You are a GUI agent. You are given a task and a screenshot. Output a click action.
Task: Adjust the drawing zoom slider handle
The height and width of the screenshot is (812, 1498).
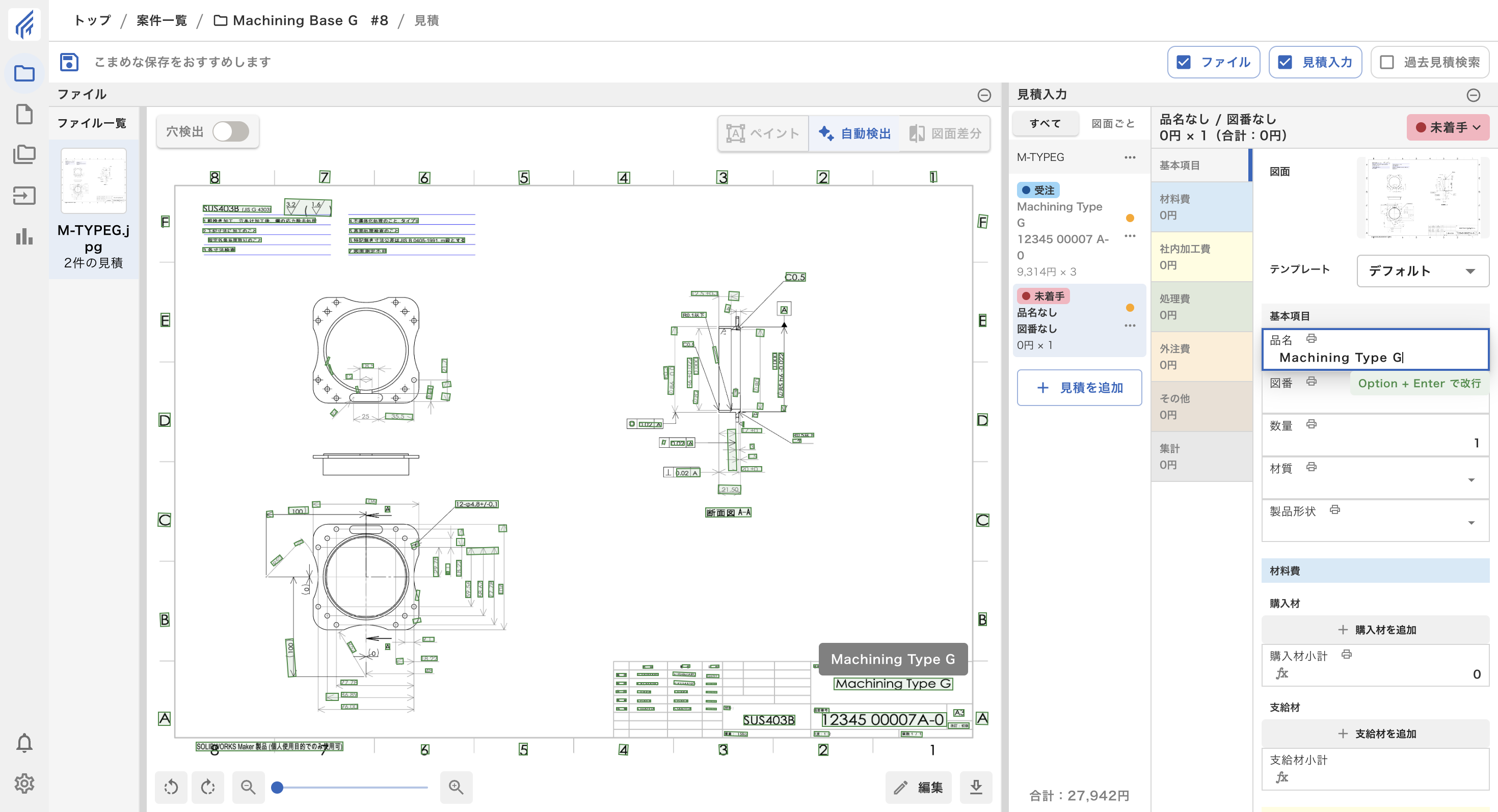point(277,787)
